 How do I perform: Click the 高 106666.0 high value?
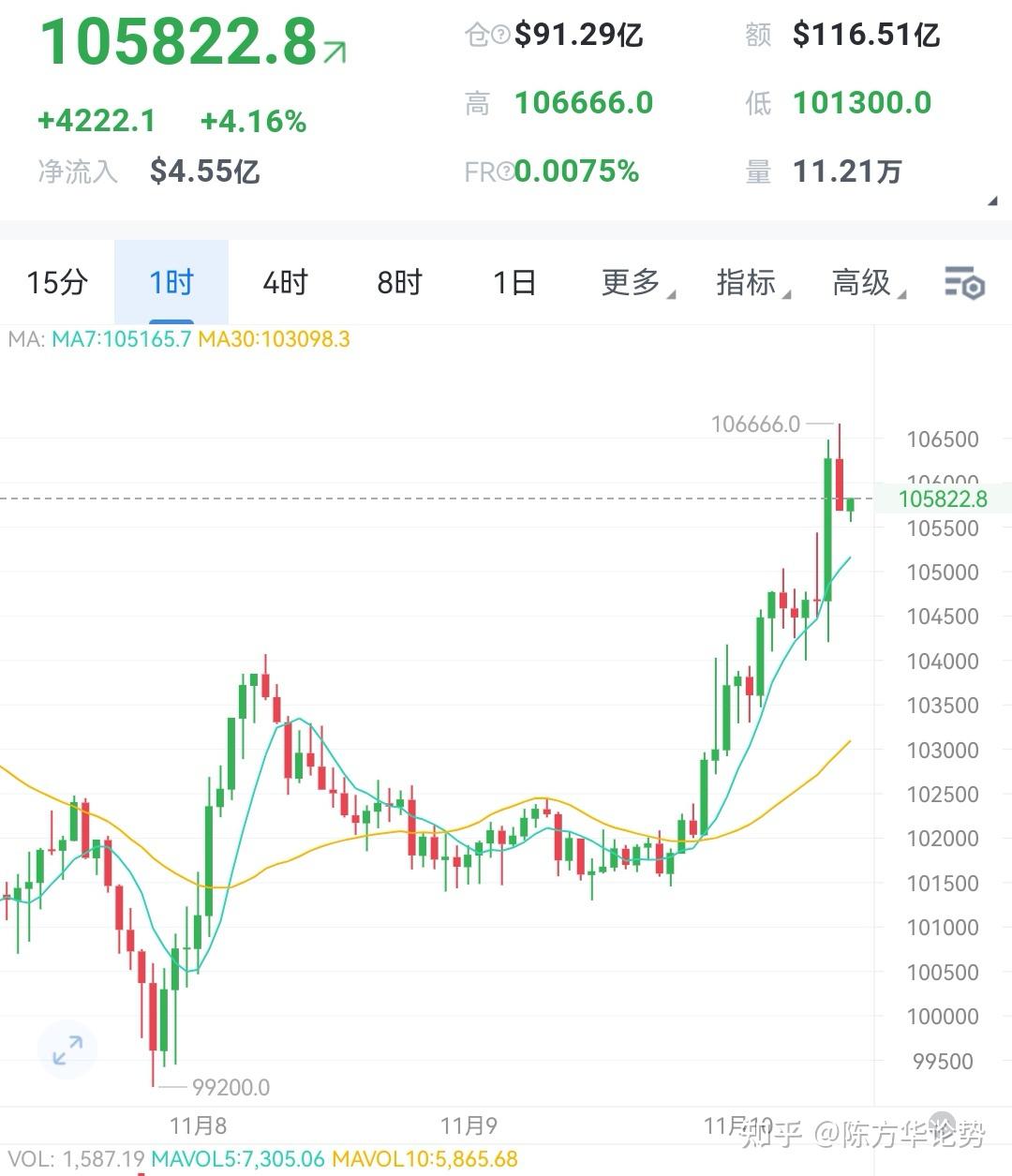584,103
